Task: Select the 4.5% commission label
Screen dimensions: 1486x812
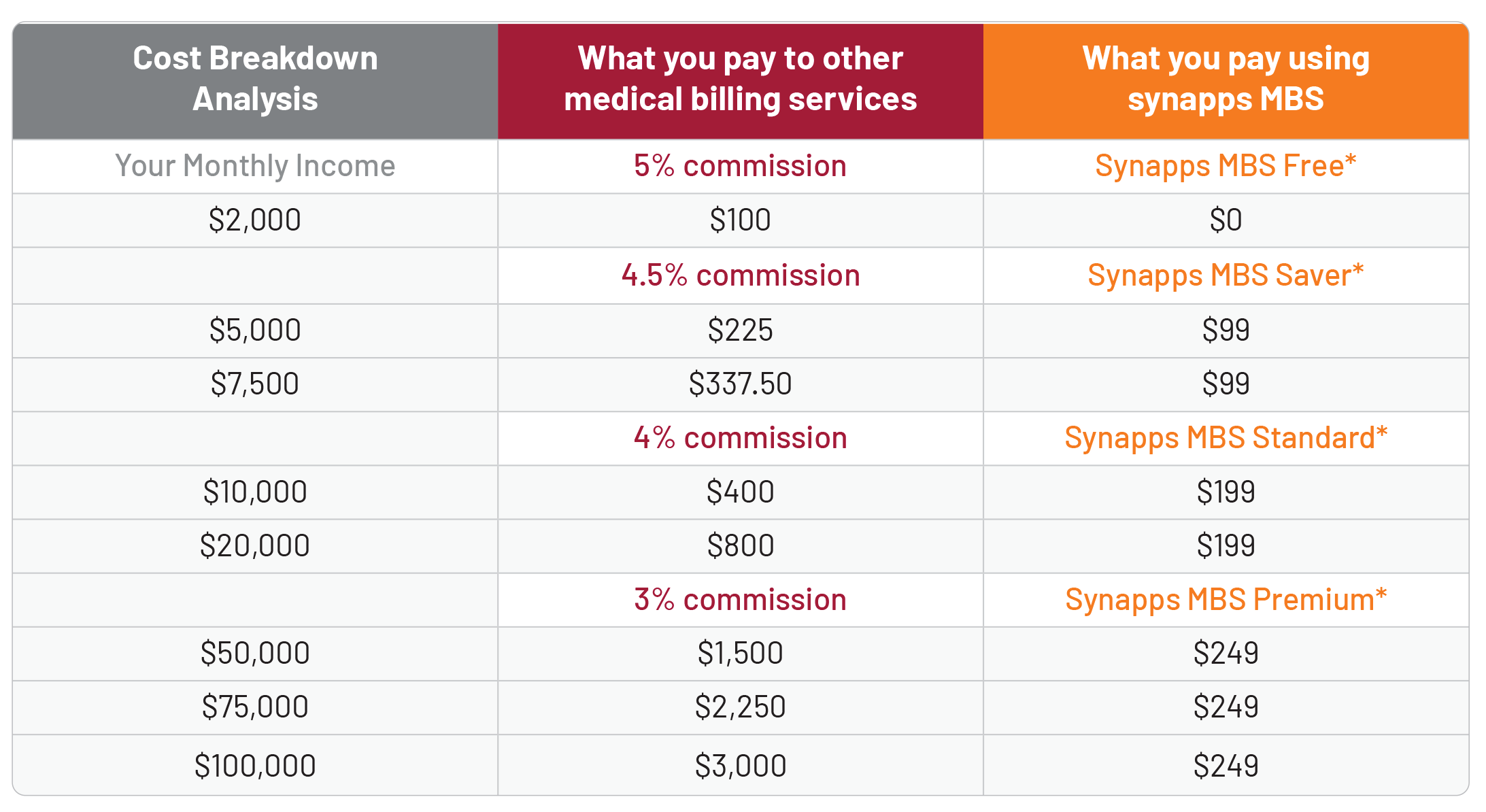Action: (741, 275)
